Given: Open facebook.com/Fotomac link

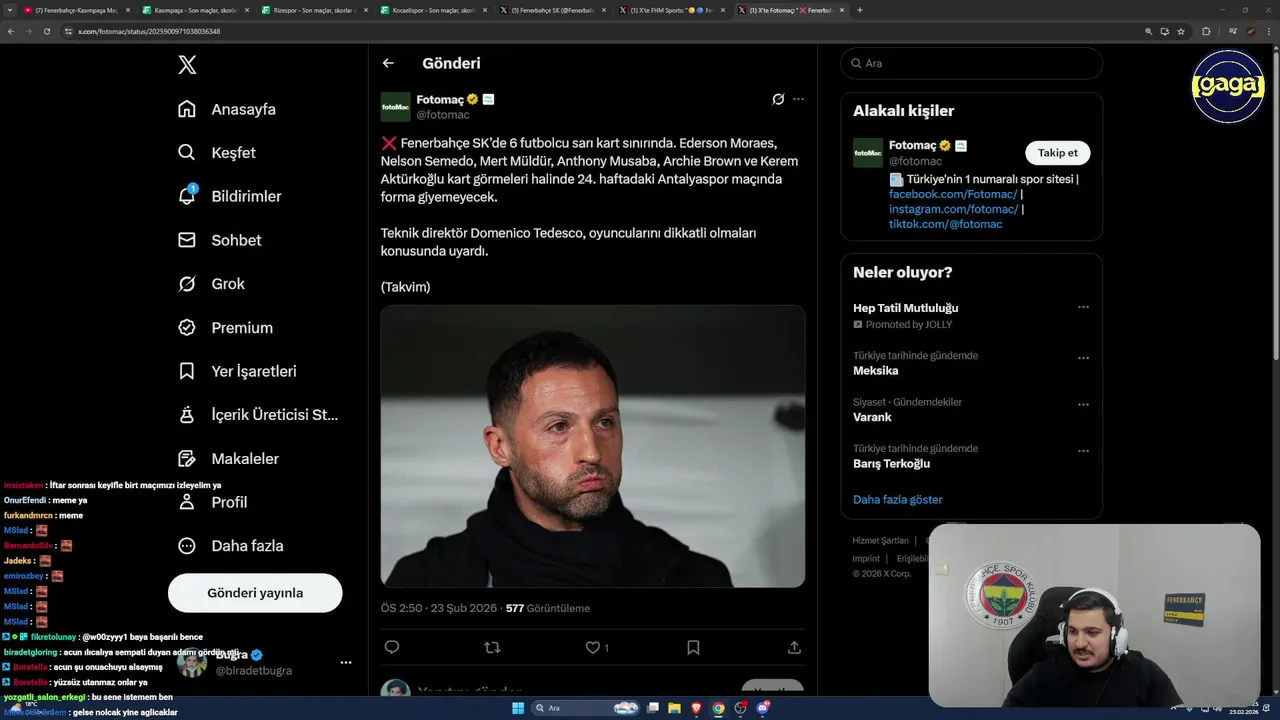Looking at the screenshot, I should [953, 194].
